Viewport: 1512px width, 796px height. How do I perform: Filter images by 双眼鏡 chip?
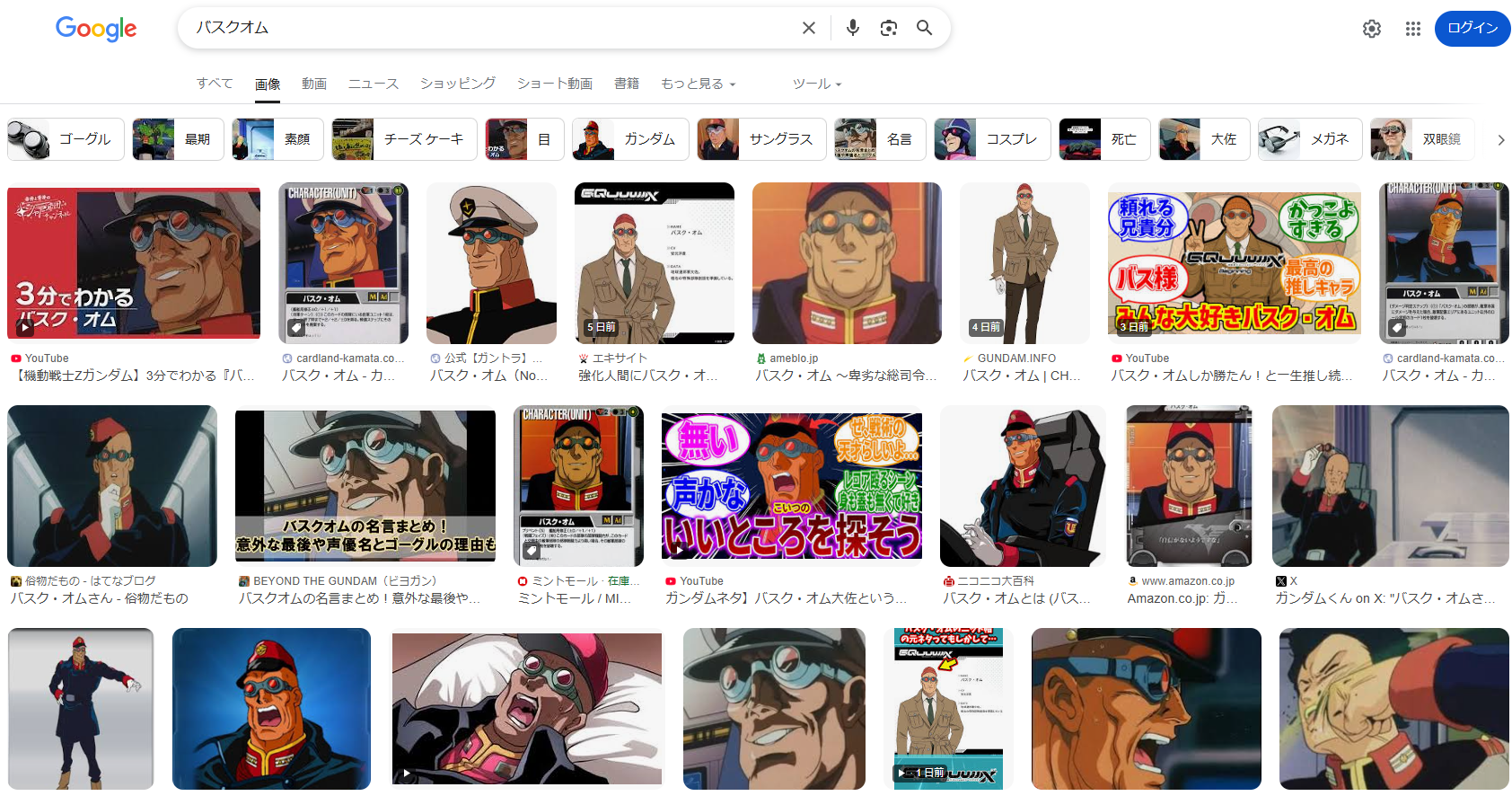pos(1422,139)
